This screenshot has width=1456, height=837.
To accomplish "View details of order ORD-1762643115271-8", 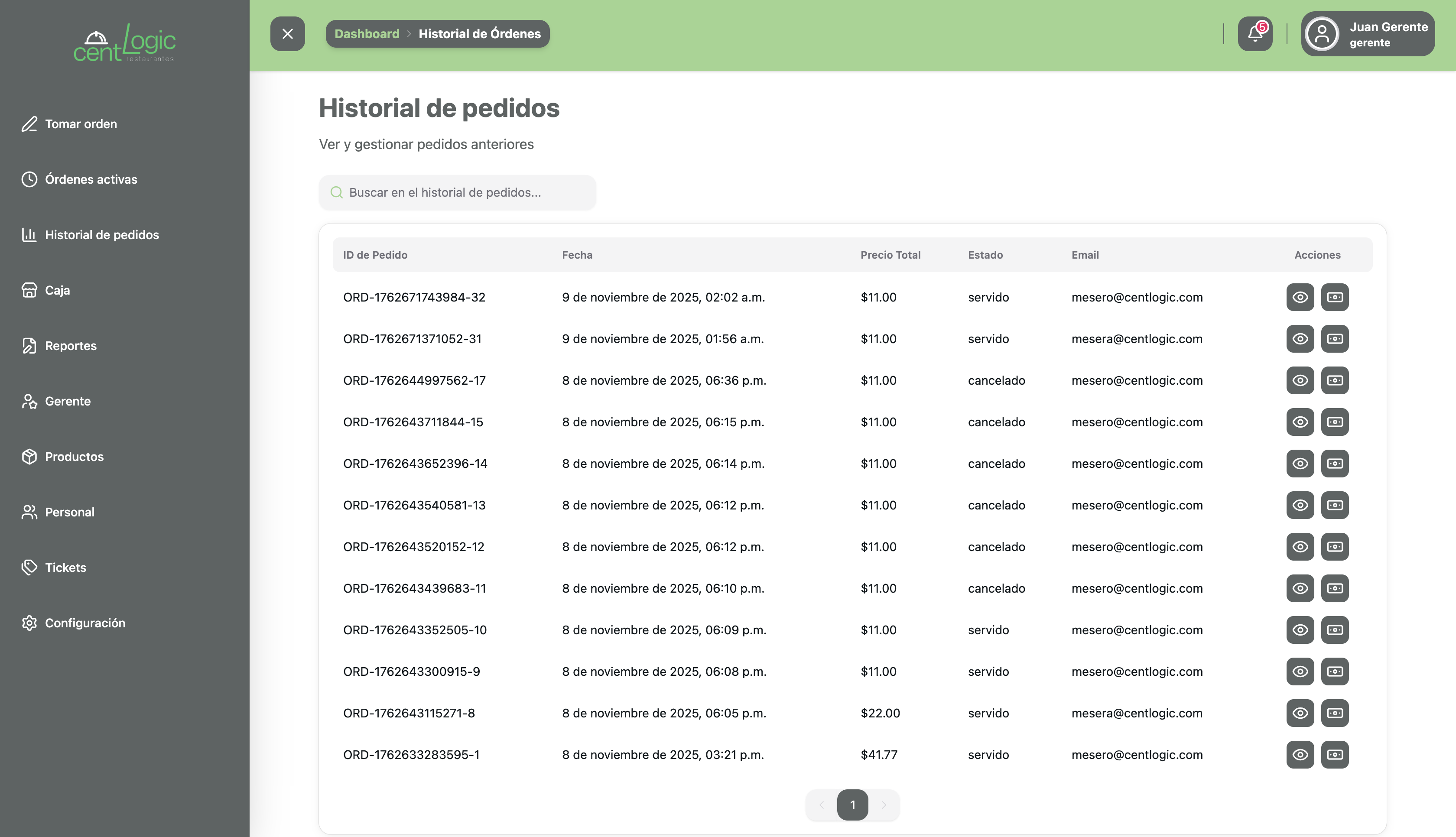I will click(x=1300, y=713).
